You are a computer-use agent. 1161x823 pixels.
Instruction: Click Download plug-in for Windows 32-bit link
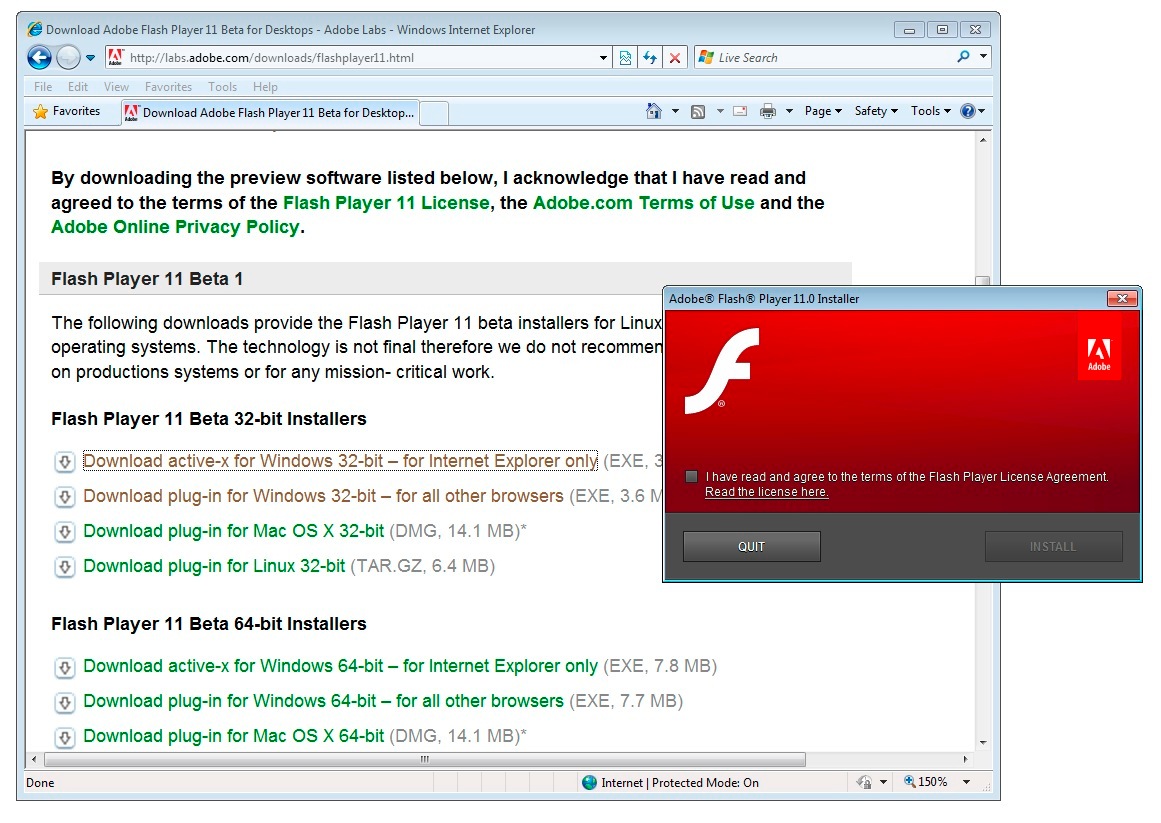point(323,496)
